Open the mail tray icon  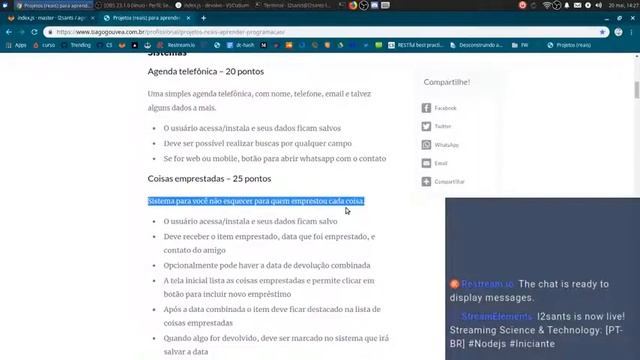pos(577,5)
